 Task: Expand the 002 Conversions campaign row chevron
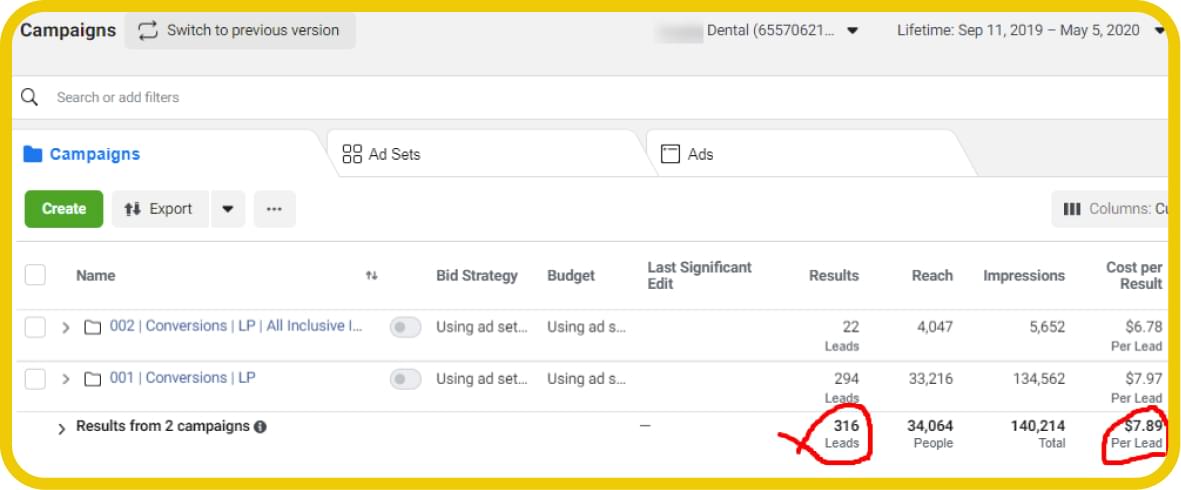[66, 327]
